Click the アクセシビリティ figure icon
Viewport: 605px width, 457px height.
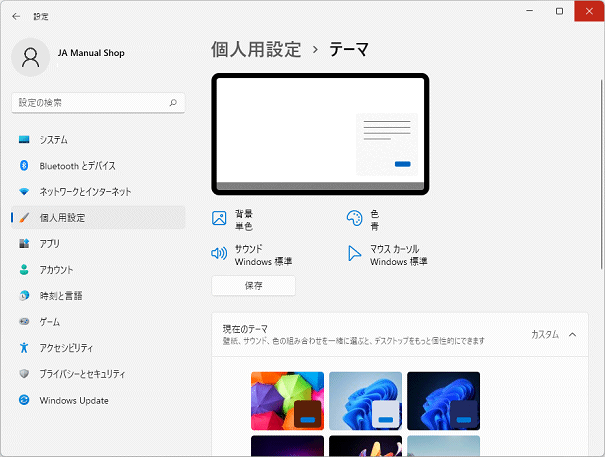(x=24, y=348)
